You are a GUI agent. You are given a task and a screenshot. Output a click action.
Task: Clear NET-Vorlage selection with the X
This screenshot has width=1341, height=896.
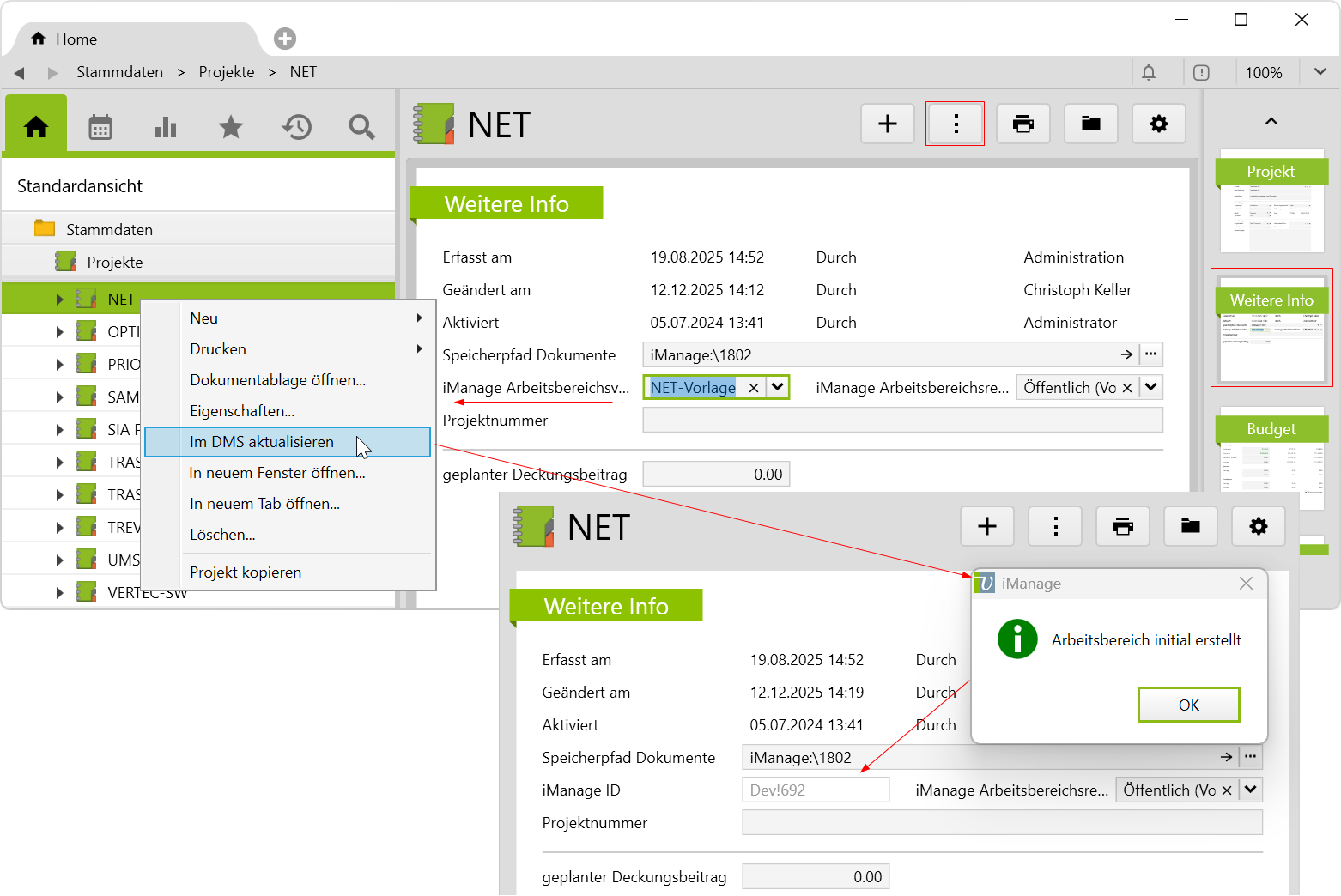point(753,388)
